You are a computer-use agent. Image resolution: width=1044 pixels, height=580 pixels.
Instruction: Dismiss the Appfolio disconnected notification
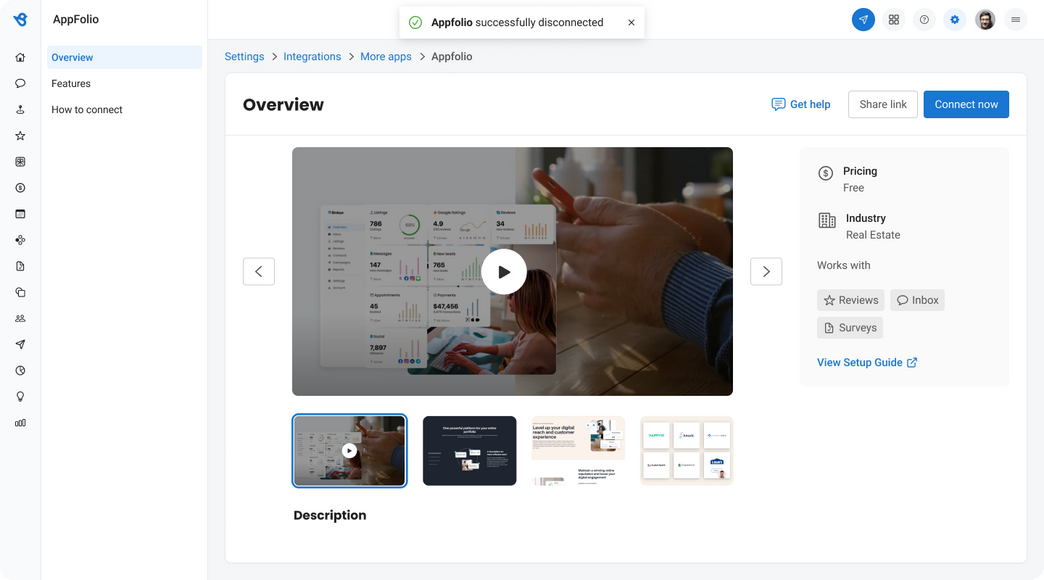631,23
